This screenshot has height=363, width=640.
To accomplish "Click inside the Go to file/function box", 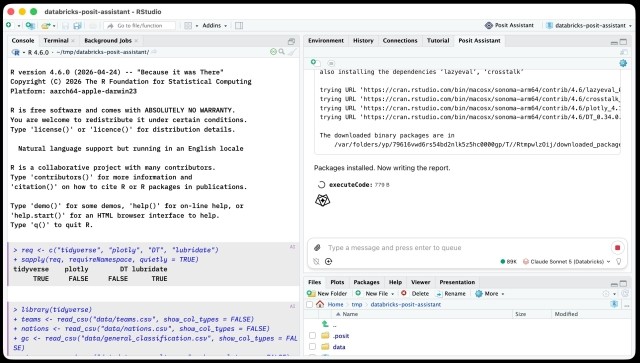I will (x=140, y=25).
